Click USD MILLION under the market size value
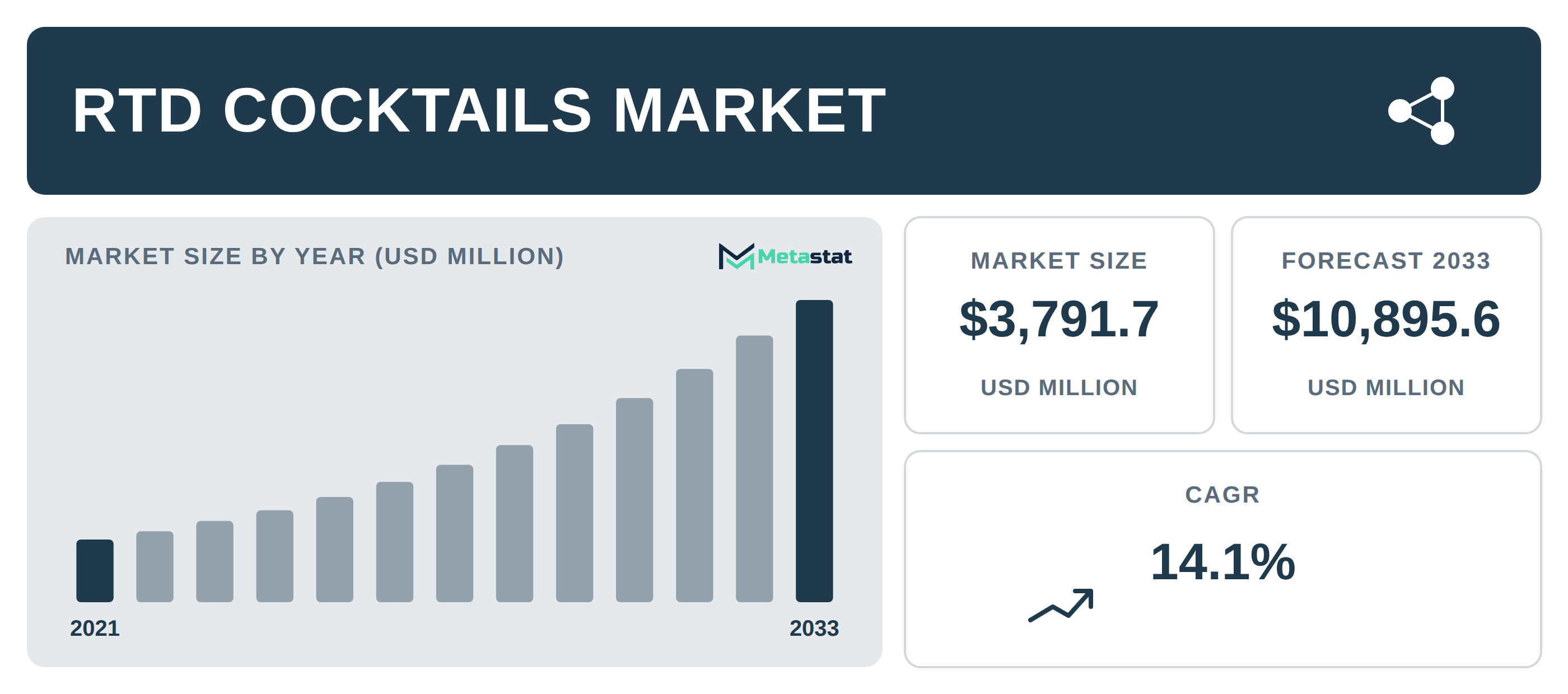1568x694 pixels. point(1058,387)
